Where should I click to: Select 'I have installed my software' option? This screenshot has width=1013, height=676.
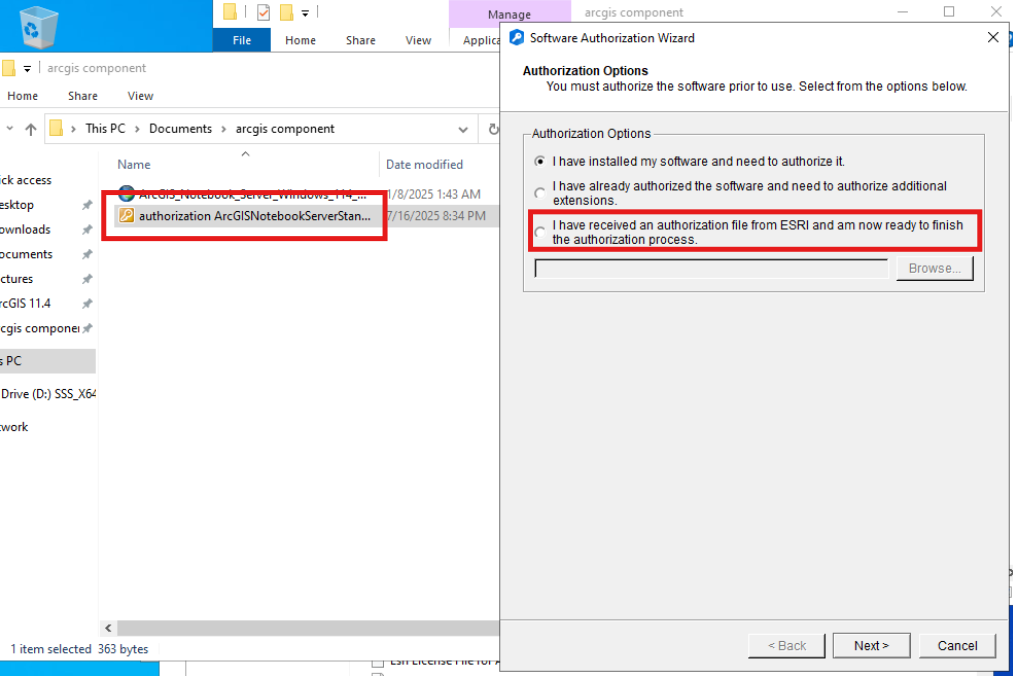[539, 161]
